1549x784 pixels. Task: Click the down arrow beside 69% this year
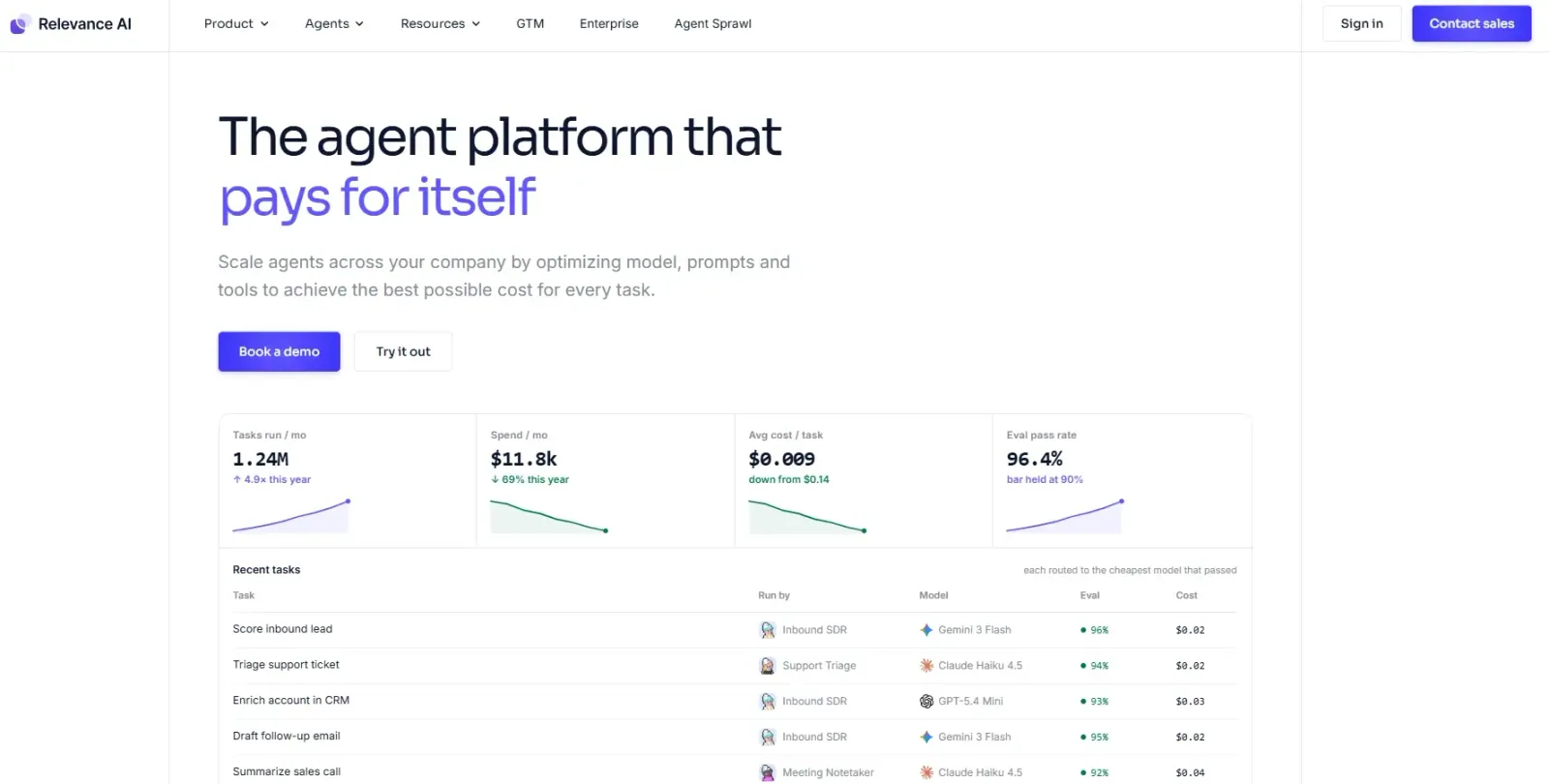pyautogui.click(x=495, y=480)
